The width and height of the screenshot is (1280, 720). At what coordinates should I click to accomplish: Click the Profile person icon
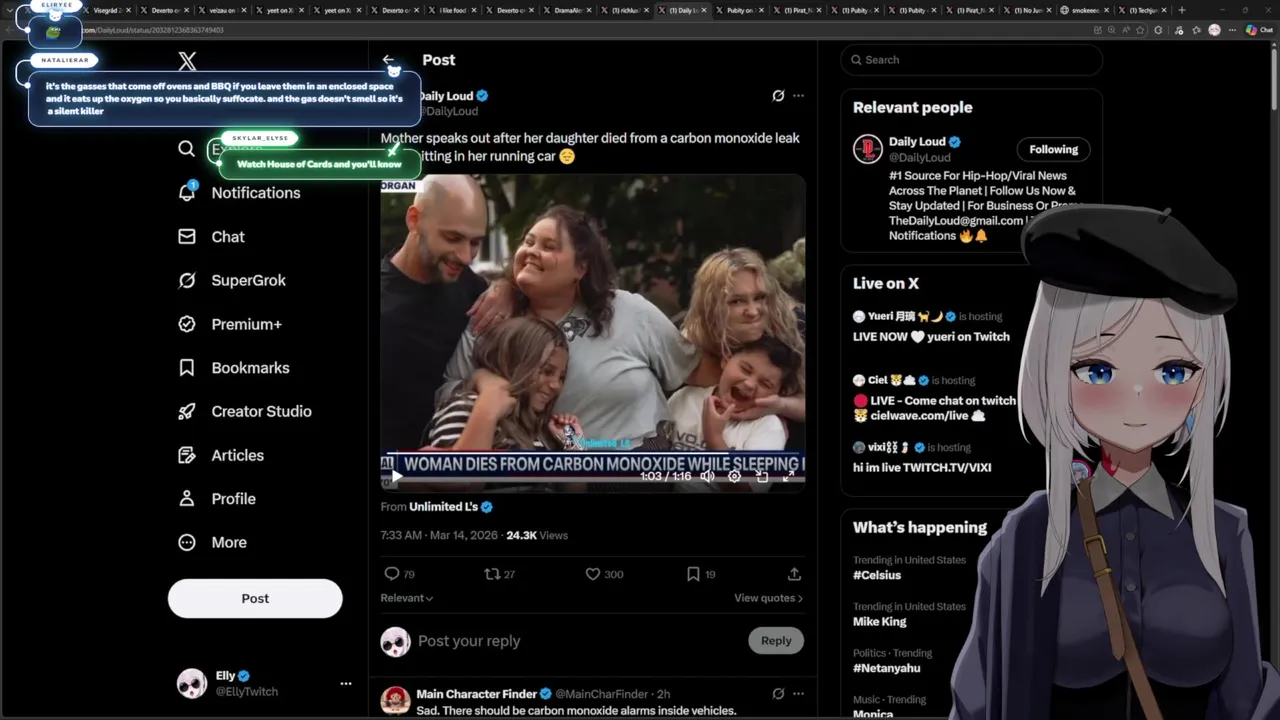coord(186,498)
